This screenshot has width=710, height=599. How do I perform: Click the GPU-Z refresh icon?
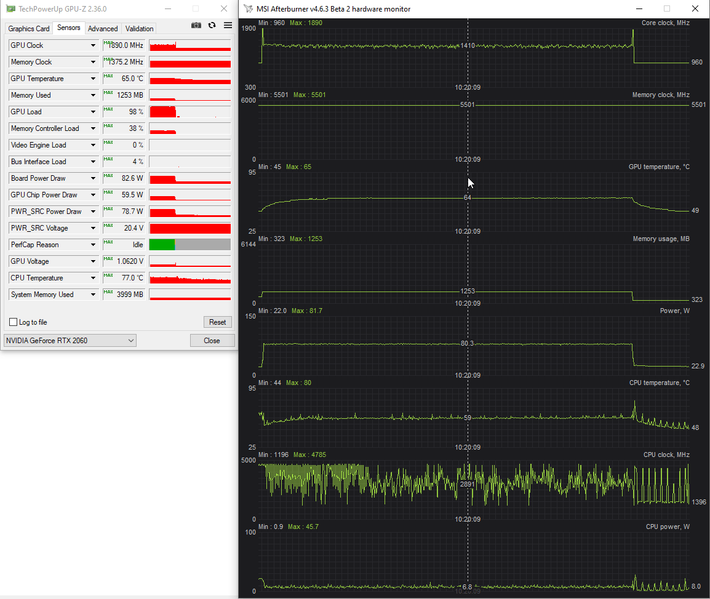[212, 25]
